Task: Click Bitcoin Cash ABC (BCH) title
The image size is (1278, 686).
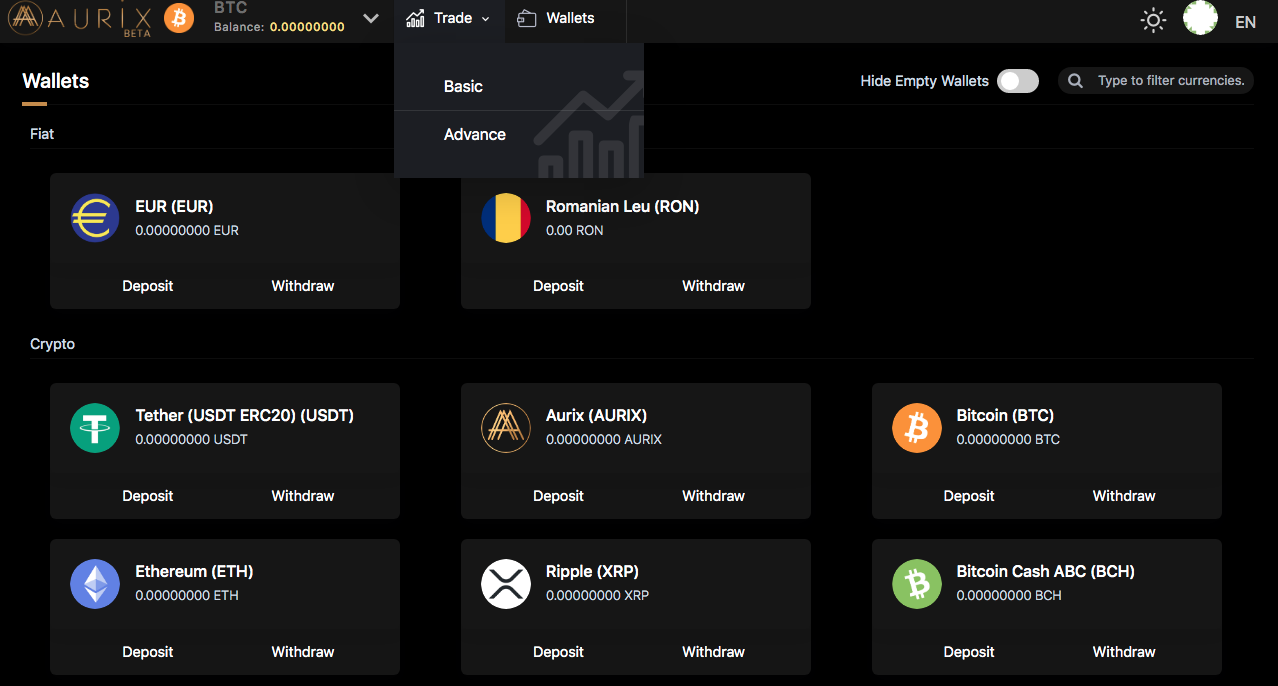Action: [1045, 572]
